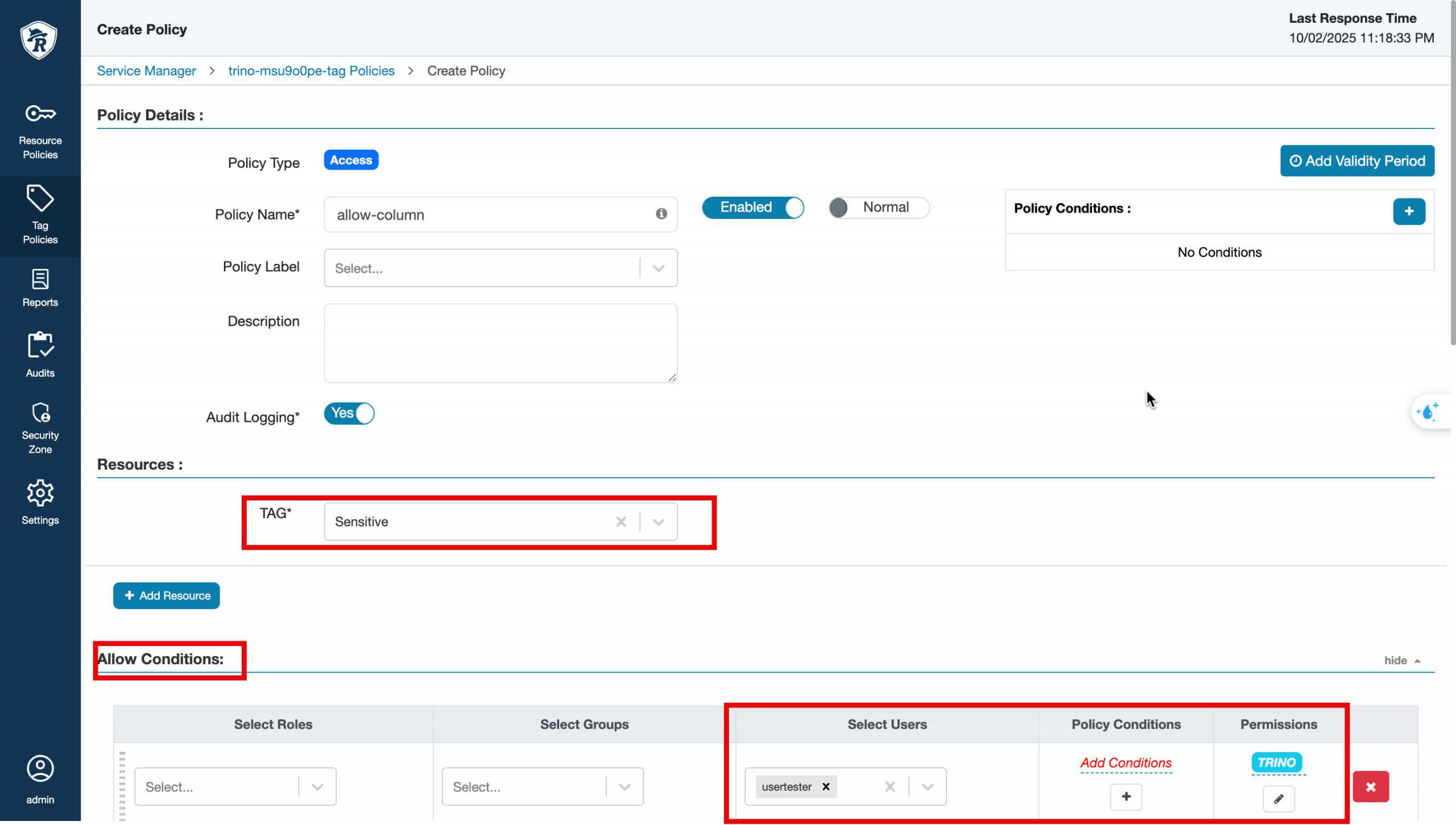Open Resource Policies from sidebar
The width and height of the screenshot is (1456, 825).
tap(40, 131)
